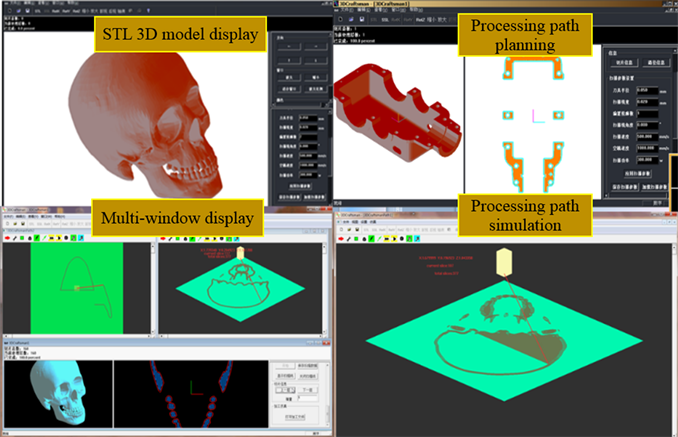Click the scan speed field showing 500.000
The height and width of the screenshot is (437, 678).
[647, 137]
